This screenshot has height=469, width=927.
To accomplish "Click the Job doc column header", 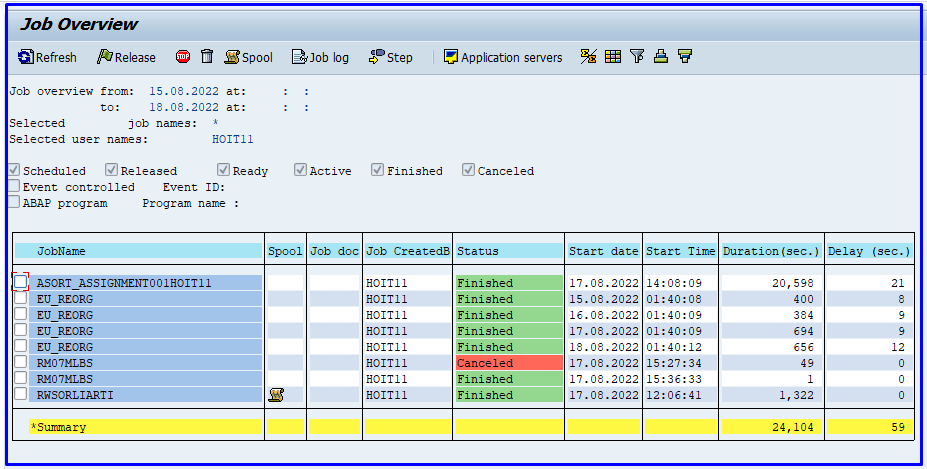I will tap(334, 251).
